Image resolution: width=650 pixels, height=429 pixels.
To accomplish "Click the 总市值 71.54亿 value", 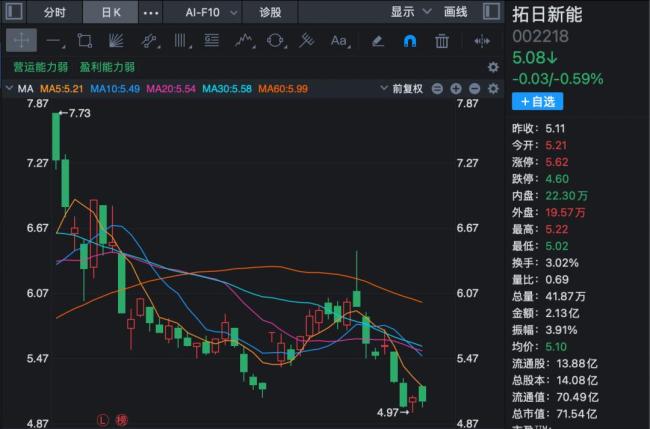I will pos(577,414).
